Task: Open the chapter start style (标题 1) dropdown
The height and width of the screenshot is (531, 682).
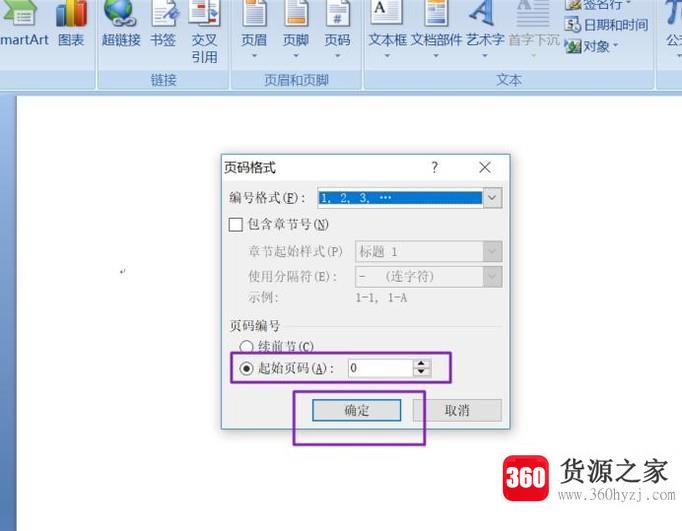Action: click(x=492, y=251)
